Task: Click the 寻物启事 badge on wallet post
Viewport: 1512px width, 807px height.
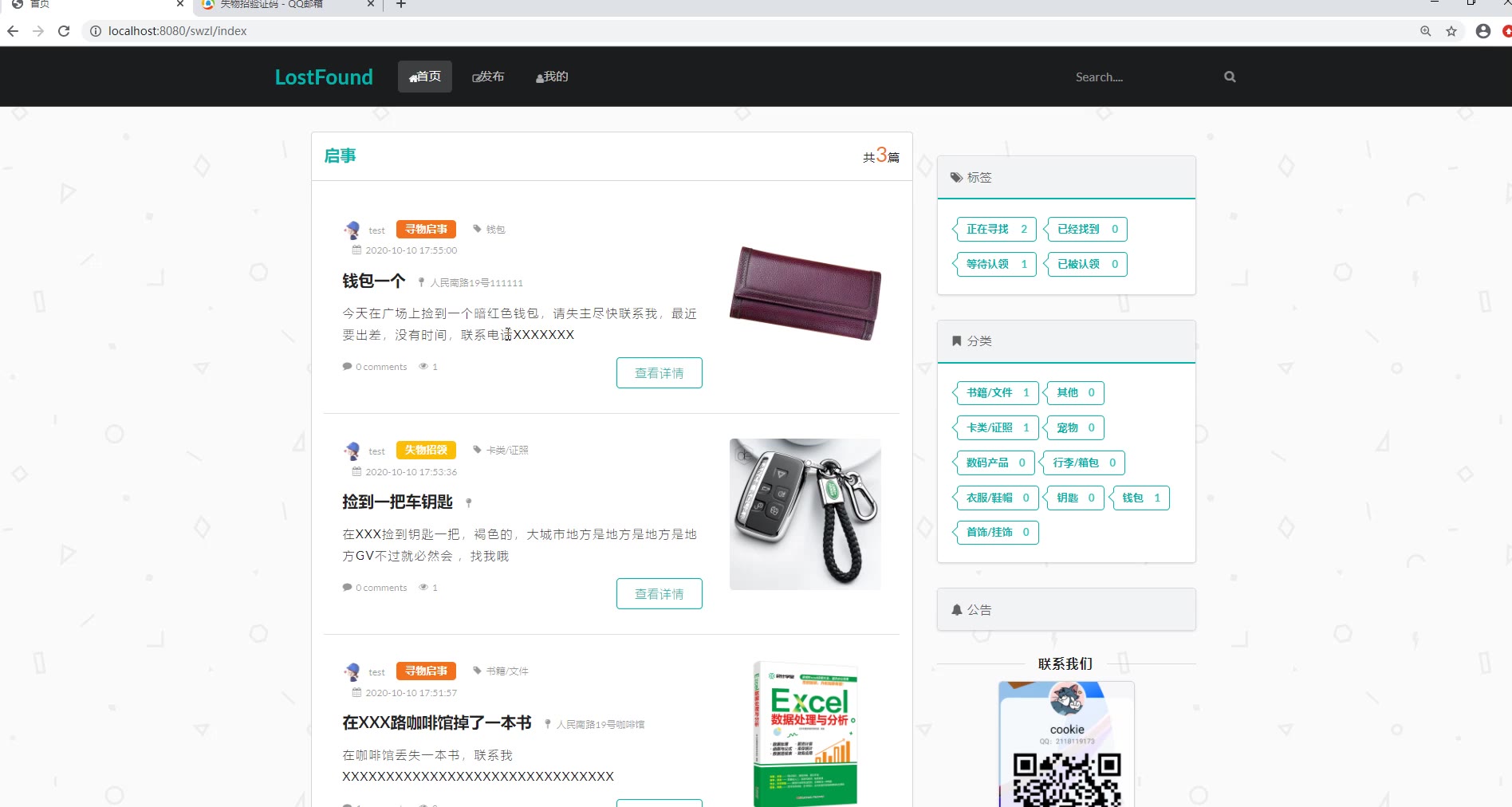Action: [426, 229]
